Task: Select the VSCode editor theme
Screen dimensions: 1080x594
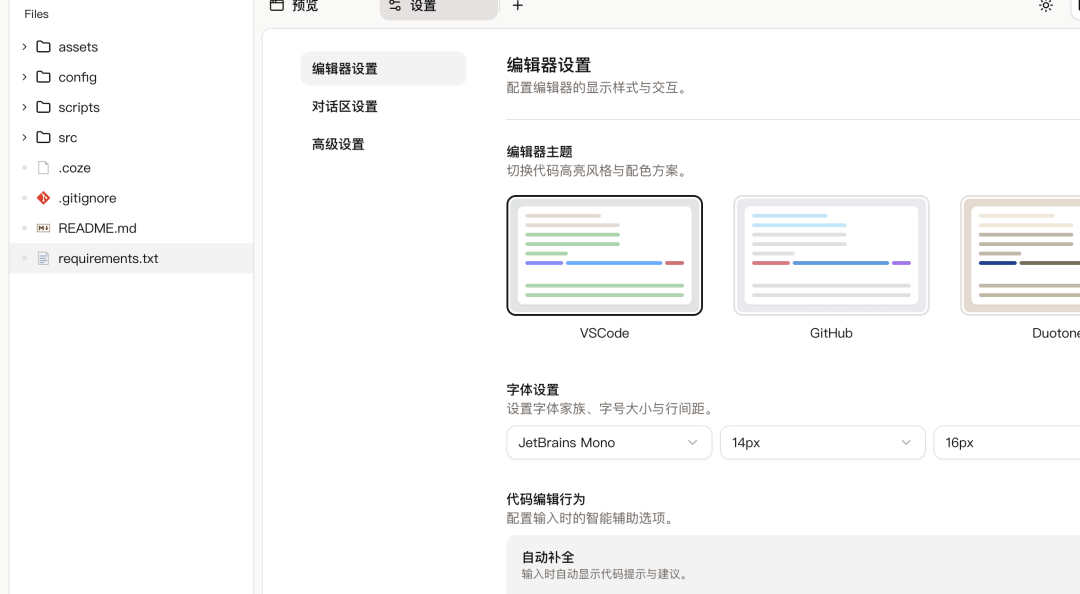Action: [x=604, y=256]
